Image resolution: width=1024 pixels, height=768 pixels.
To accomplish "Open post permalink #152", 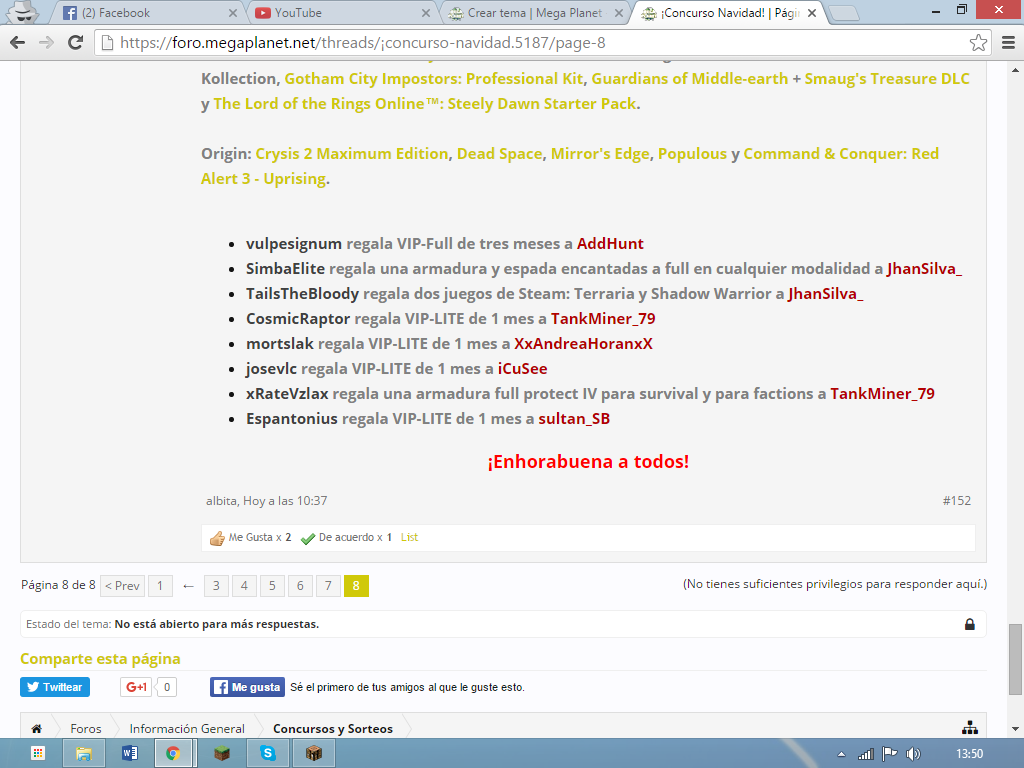I will click(x=957, y=501).
